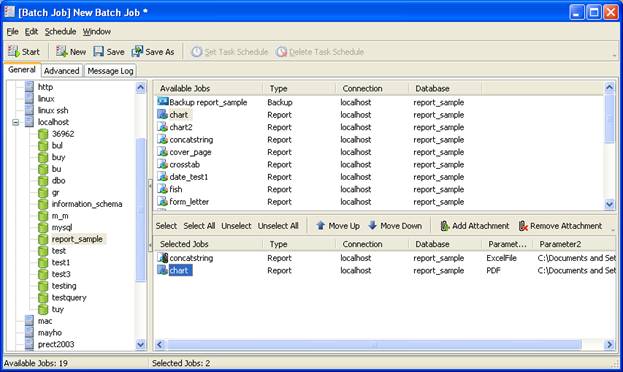This screenshot has width=623, height=372.
Task: Click the Delete Task Schedule icon
Action: [282, 52]
